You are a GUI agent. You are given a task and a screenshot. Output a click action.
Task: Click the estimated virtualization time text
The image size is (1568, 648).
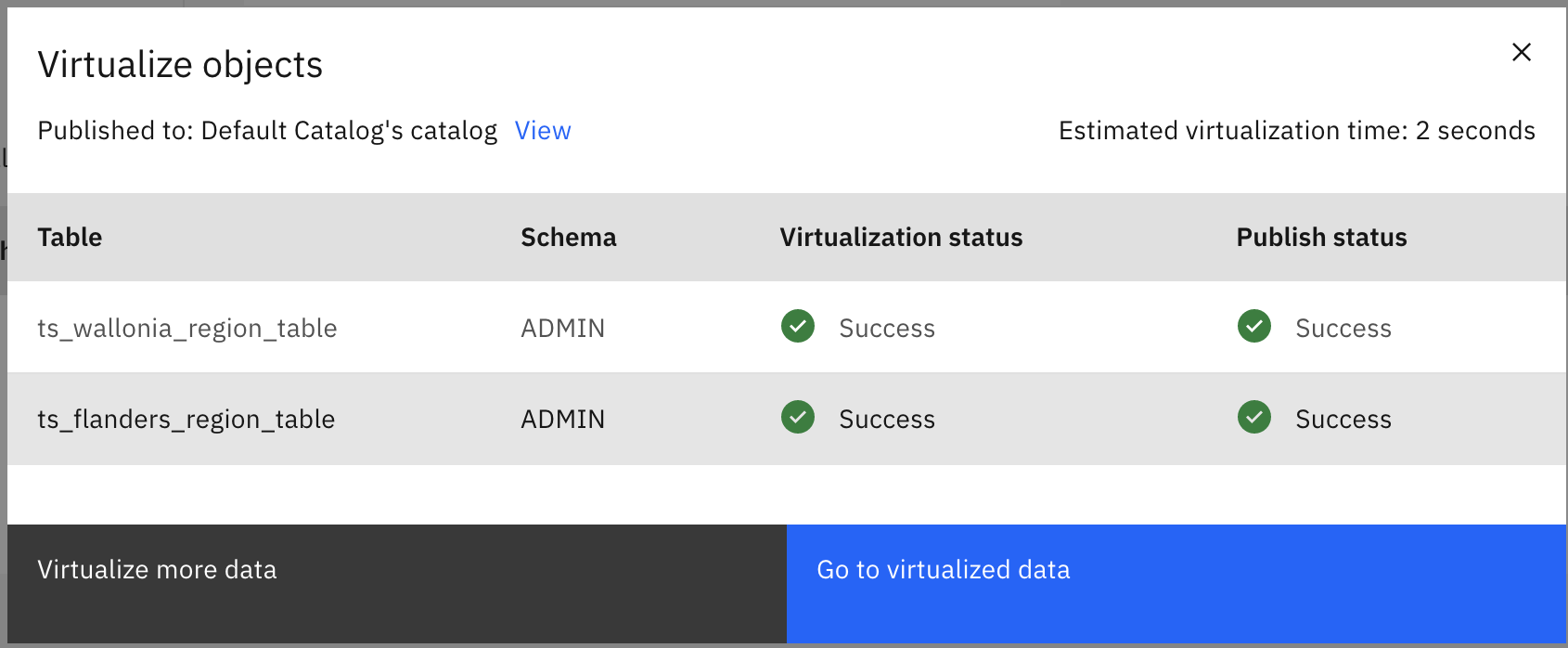(1297, 131)
